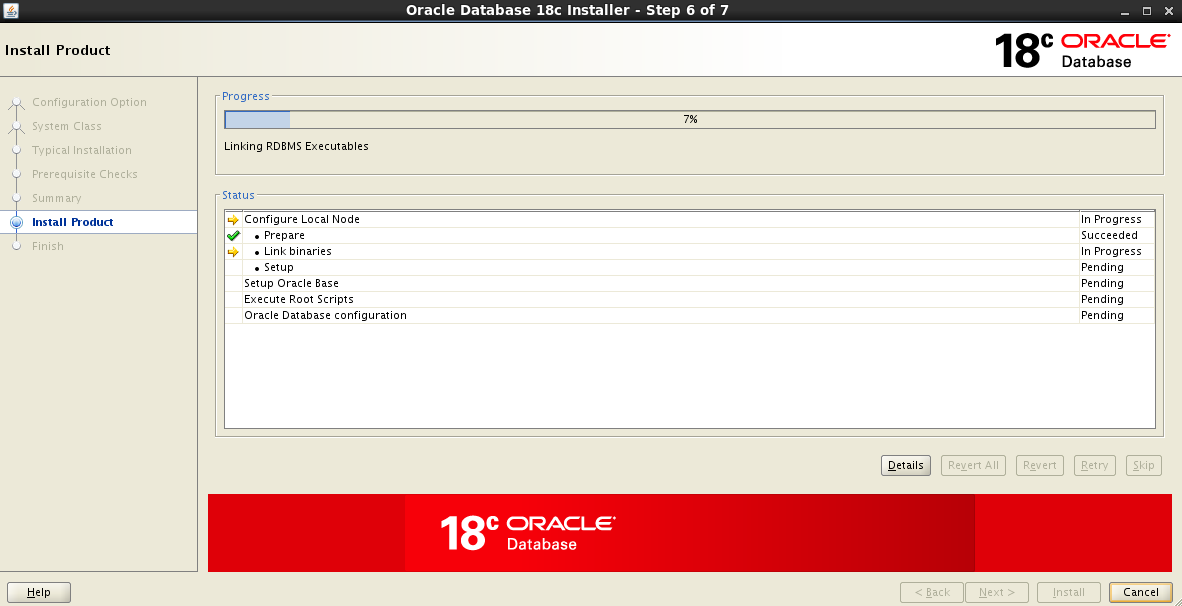The image size is (1182, 606).
Task: Select Typical Installation step in sidebar
Action: point(81,151)
